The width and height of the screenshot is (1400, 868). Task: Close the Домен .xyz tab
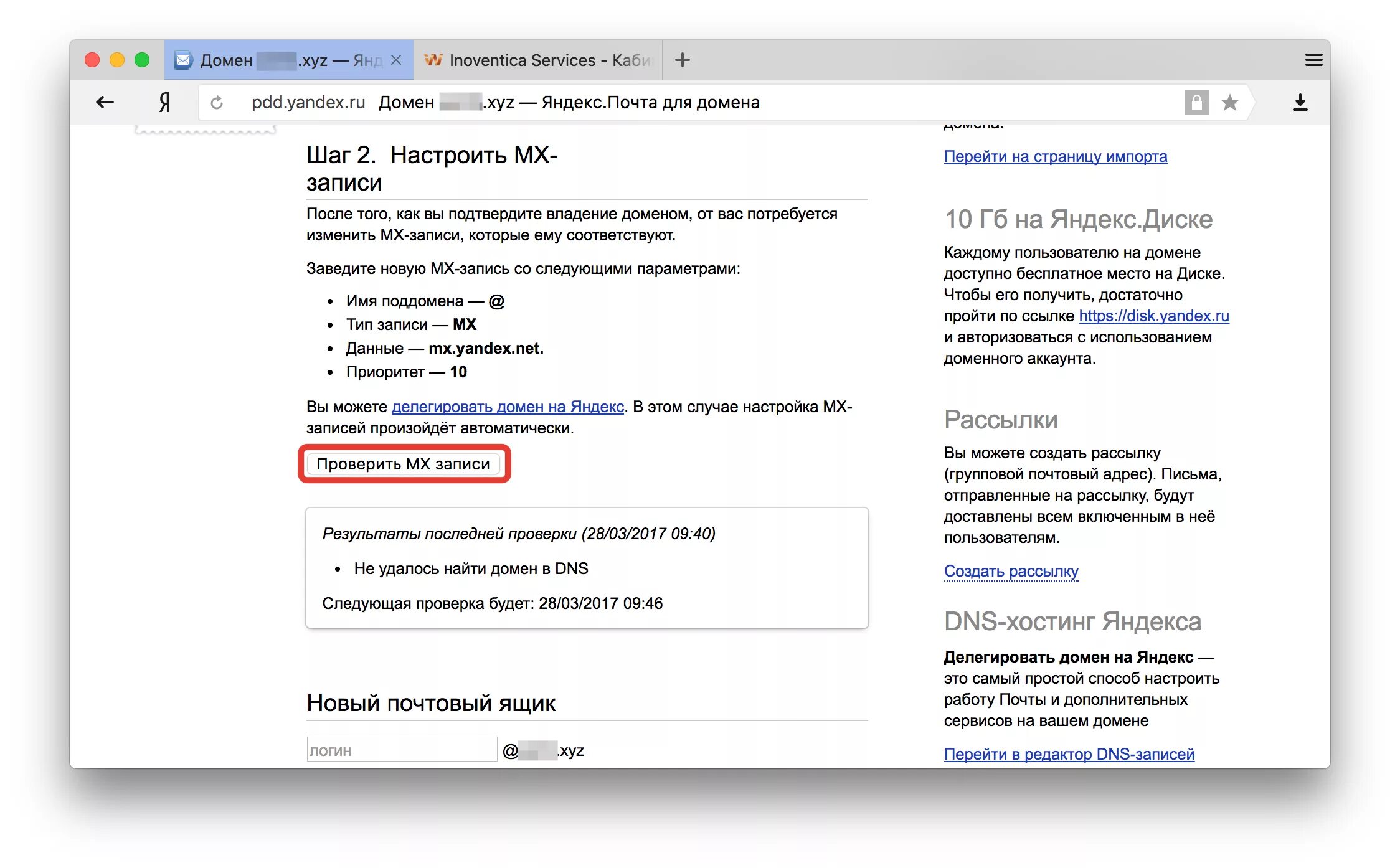[x=396, y=60]
